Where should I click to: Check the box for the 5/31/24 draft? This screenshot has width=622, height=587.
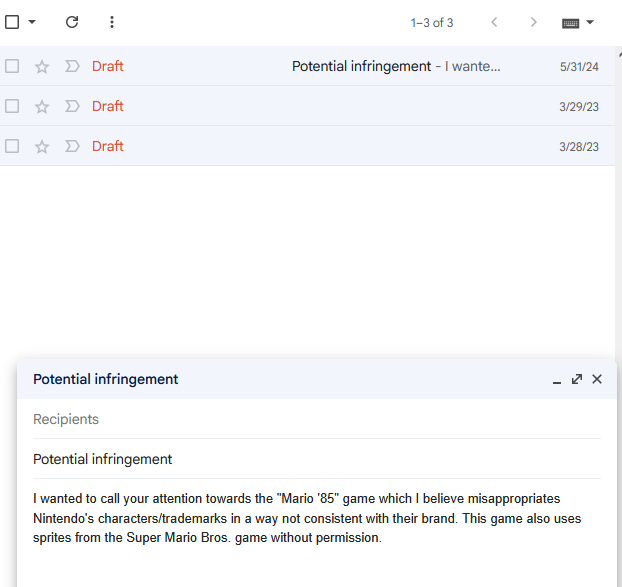click(12, 66)
